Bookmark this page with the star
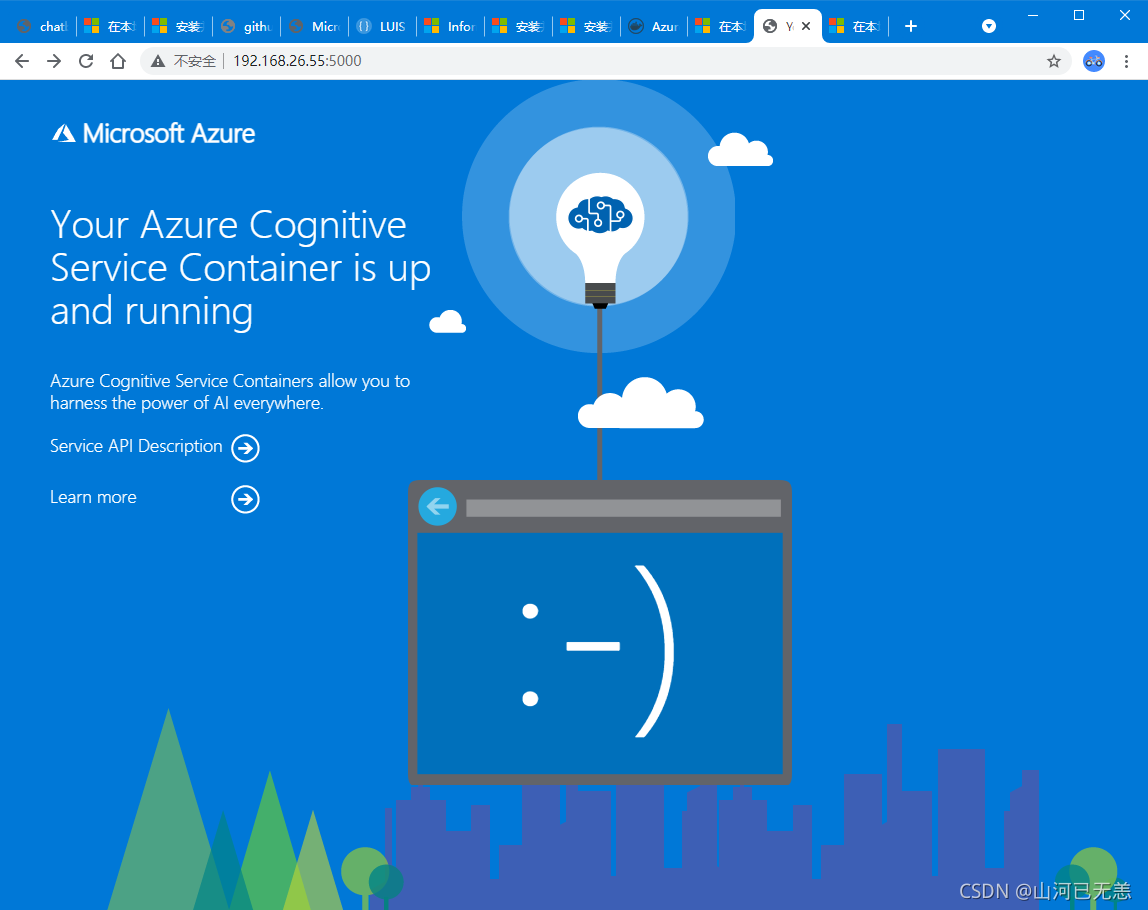Image resolution: width=1148 pixels, height=910 pixels. 1054,61
